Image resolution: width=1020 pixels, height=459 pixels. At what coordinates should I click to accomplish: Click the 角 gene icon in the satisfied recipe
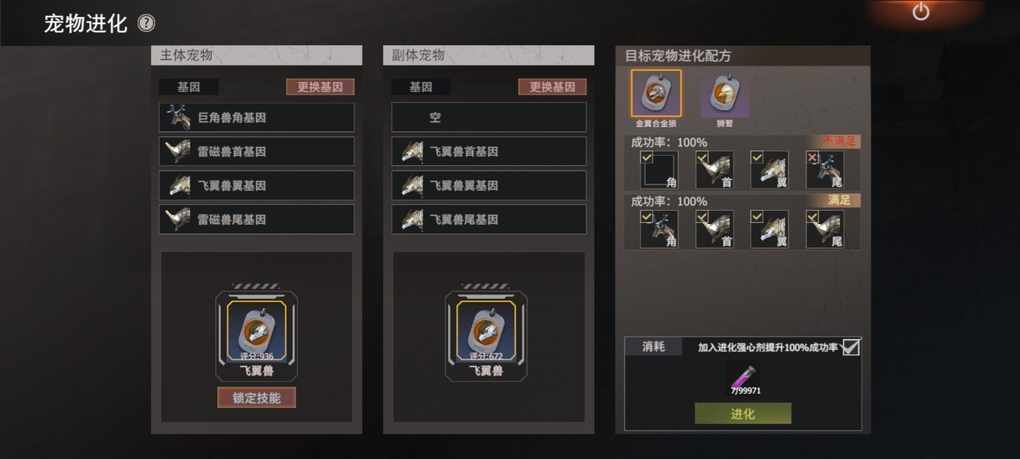pos(659,229)
